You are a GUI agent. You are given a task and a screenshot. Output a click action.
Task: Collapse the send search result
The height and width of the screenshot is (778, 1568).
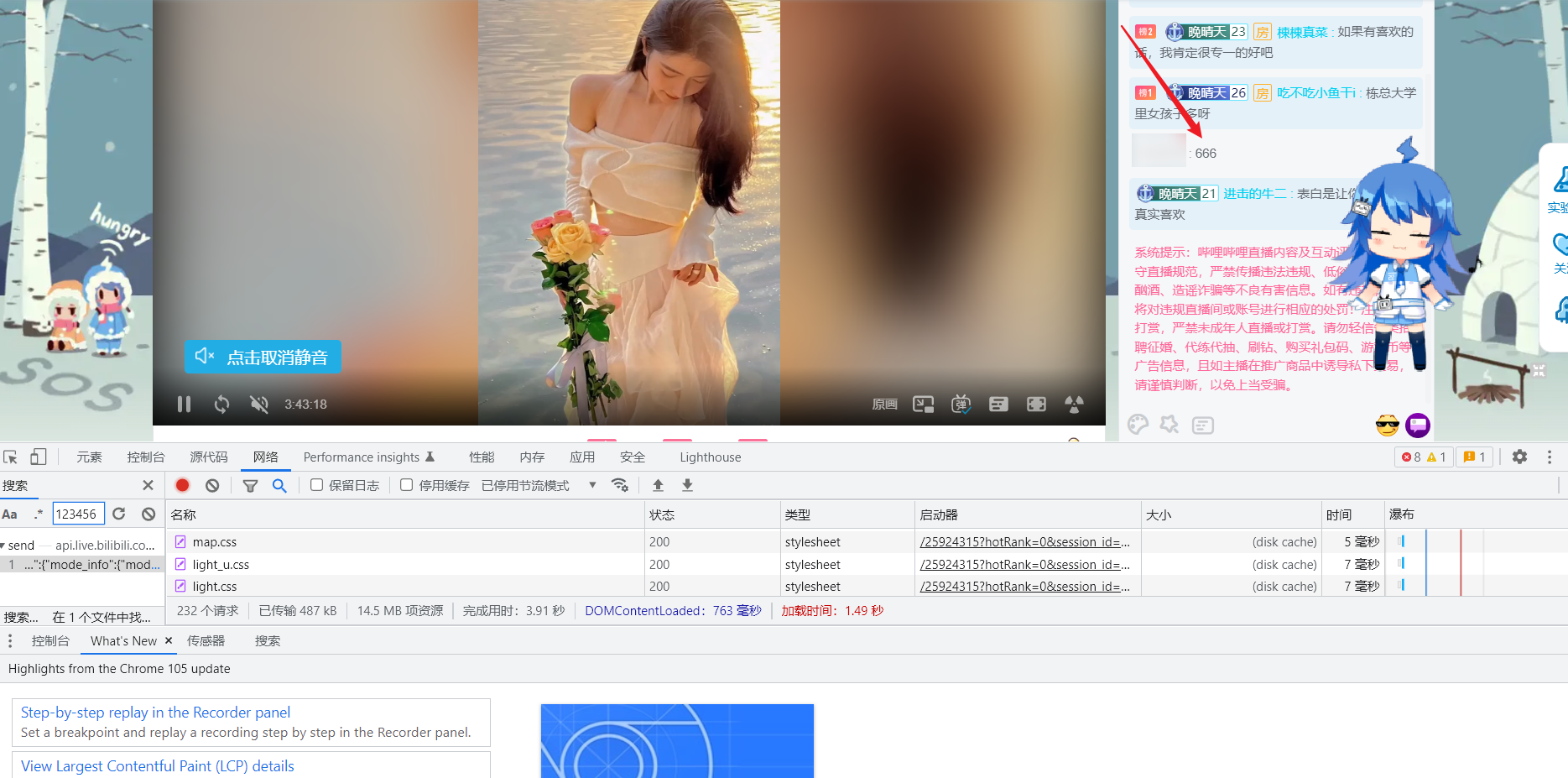pos(3,546)
